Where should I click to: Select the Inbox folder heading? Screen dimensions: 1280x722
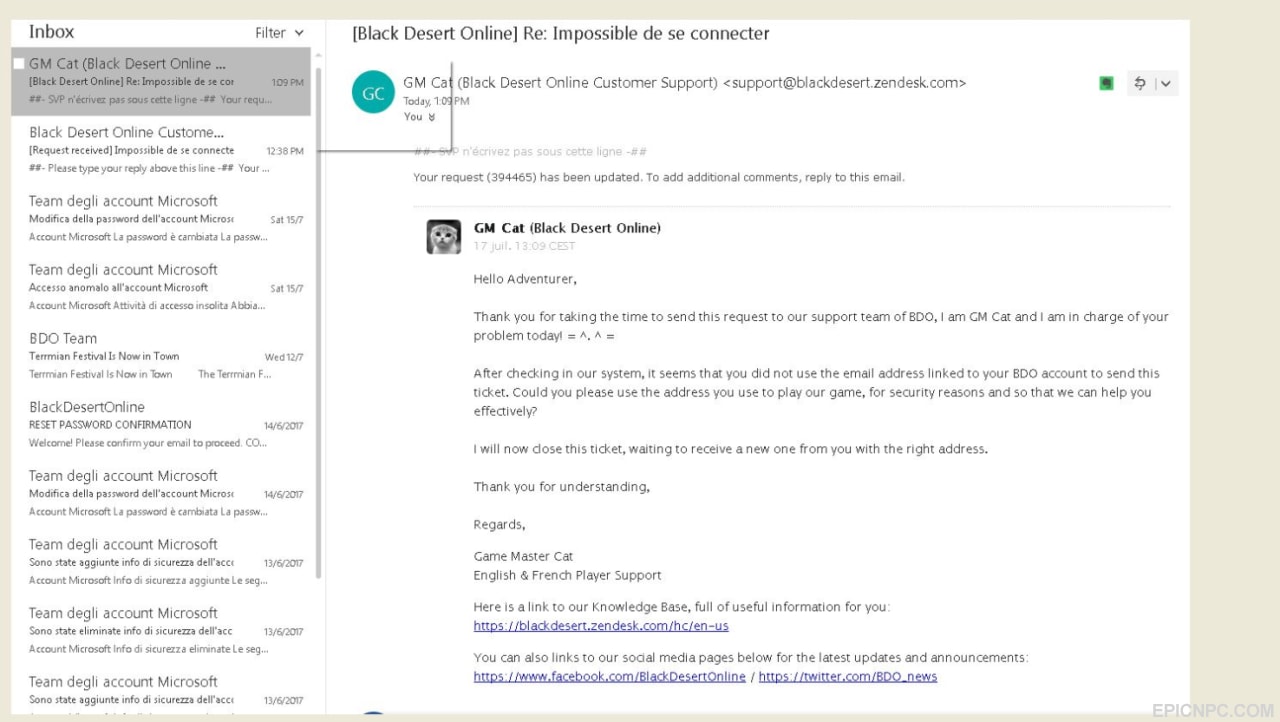pyautogui.click(x=51, y=32)
